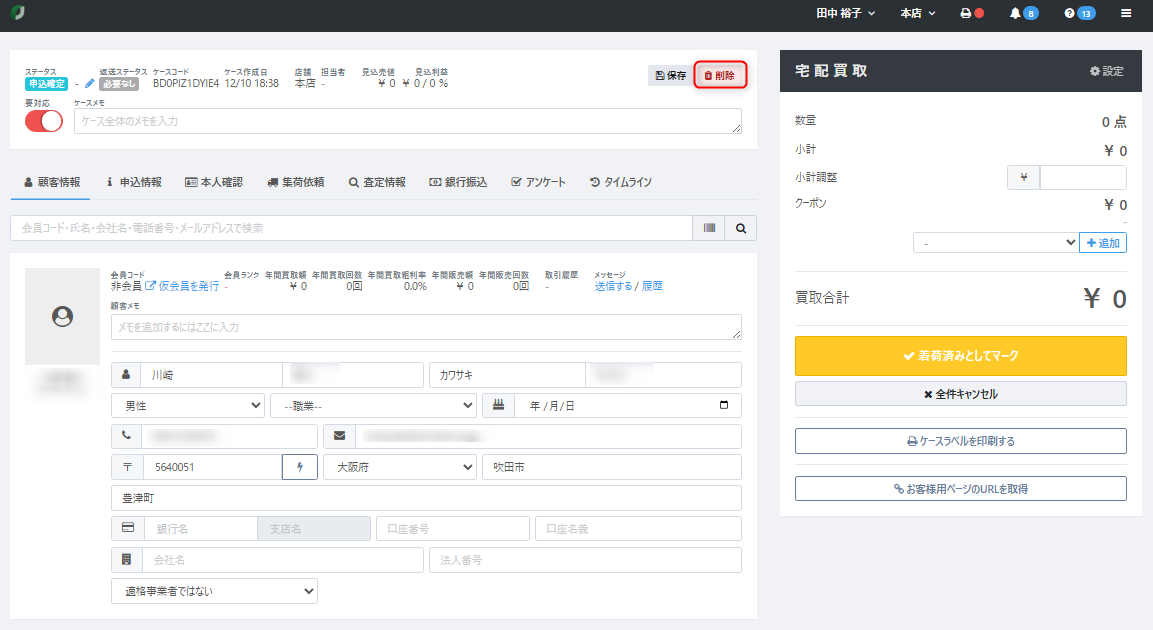
Task: Click the 削除 delete button
Action: [x=720, y=75]
